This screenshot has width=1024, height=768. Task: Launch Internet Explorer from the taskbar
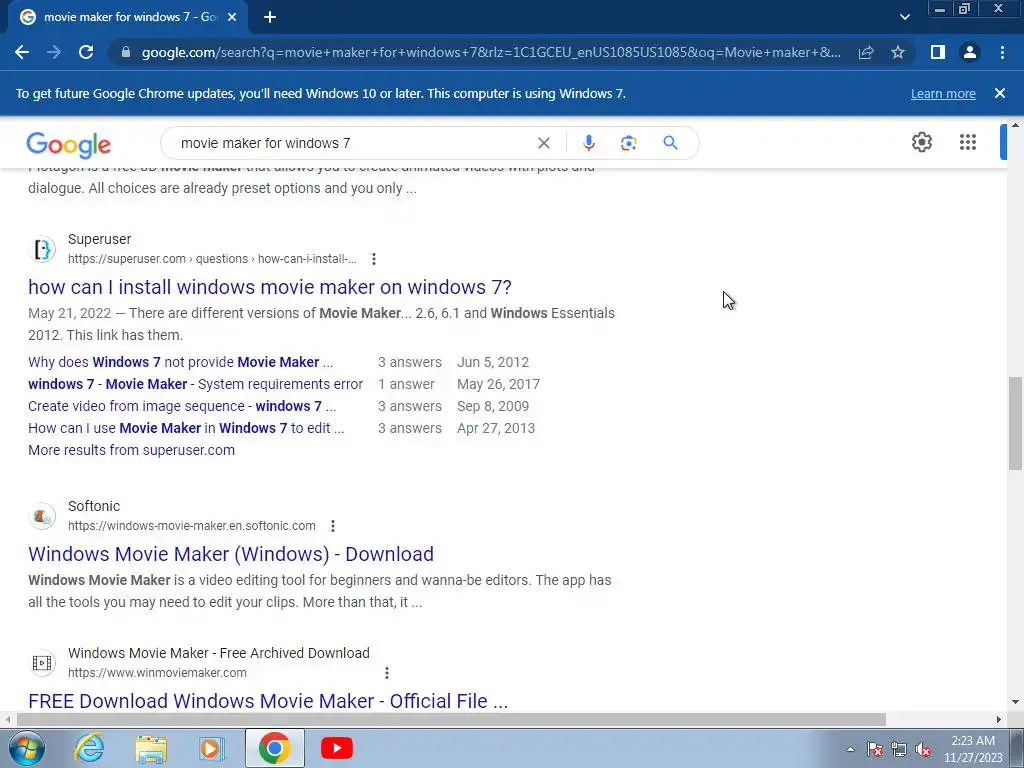89,748
